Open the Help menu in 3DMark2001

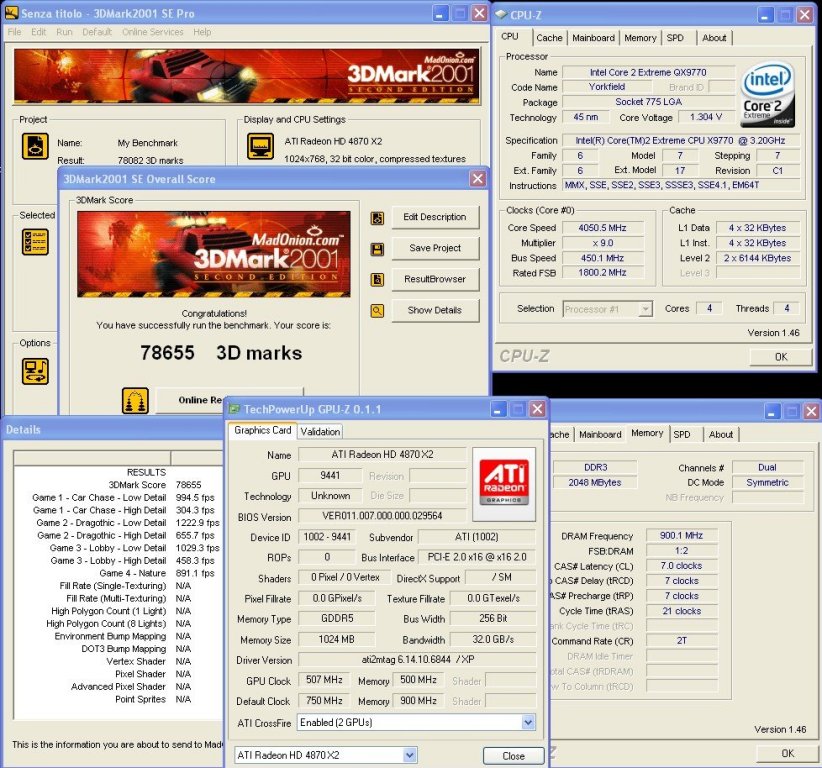tap(202, 32)
